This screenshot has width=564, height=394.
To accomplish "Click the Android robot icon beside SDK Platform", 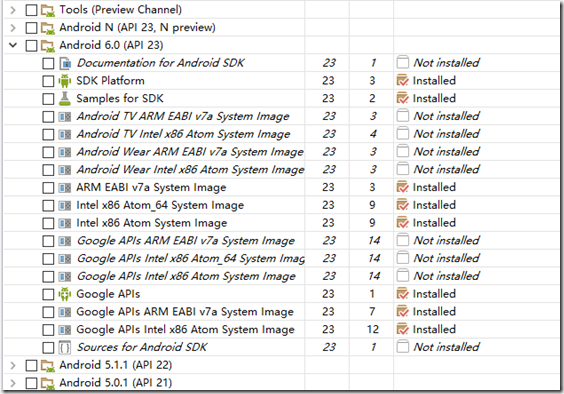I will 65,81.
